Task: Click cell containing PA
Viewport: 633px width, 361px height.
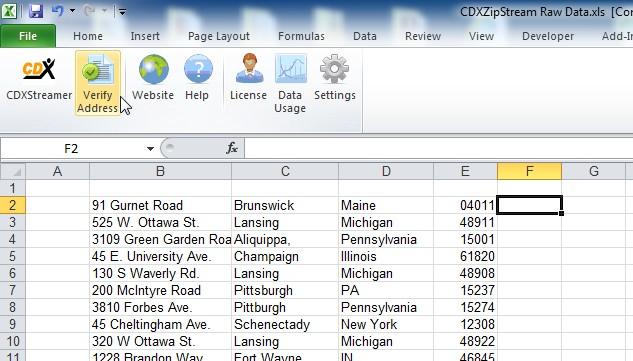Action: coord(386,290)
